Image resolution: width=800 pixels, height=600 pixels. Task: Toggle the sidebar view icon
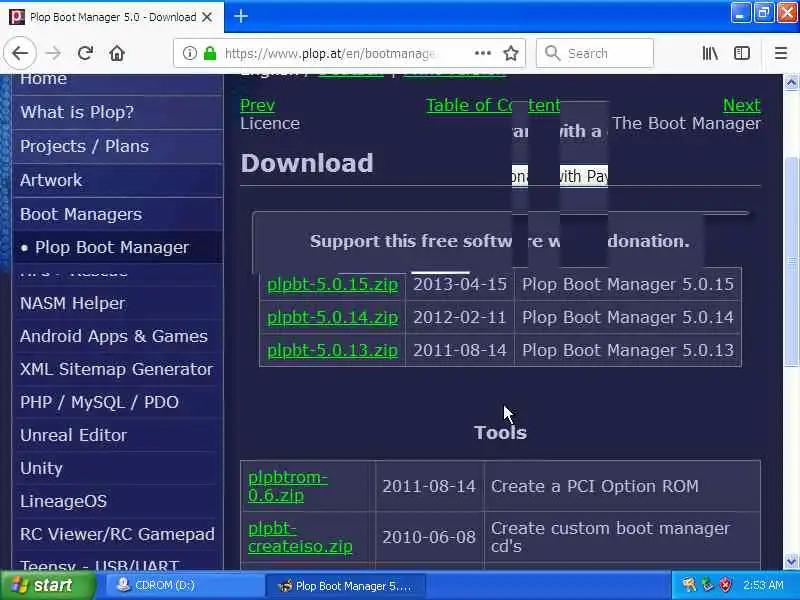pos(742,53)
